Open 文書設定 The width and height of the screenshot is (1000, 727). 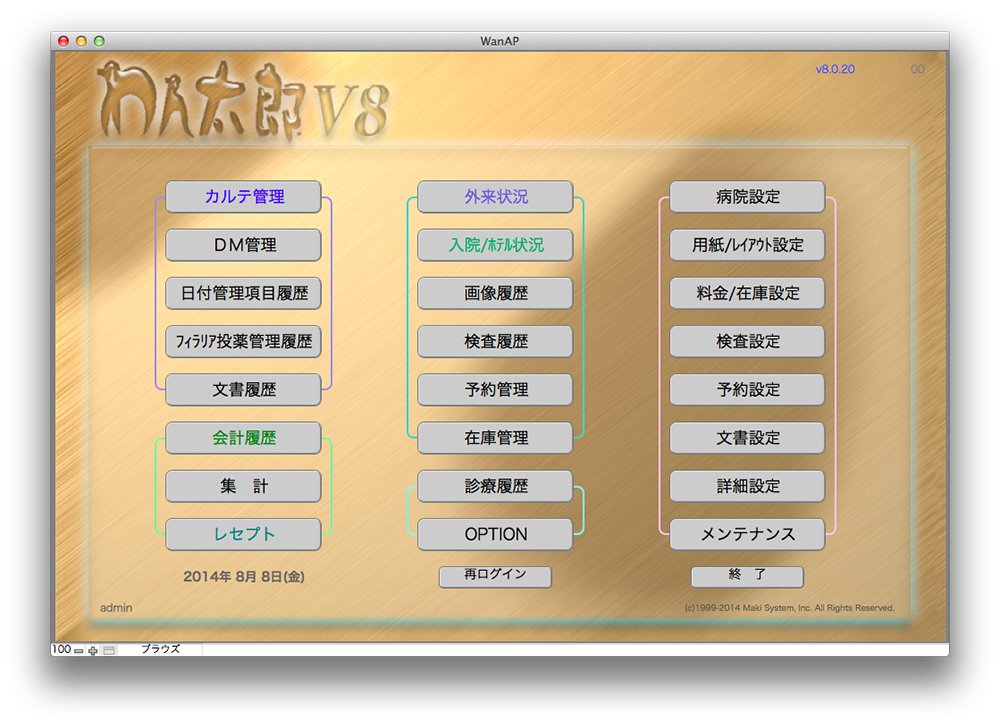click(747, 438)
